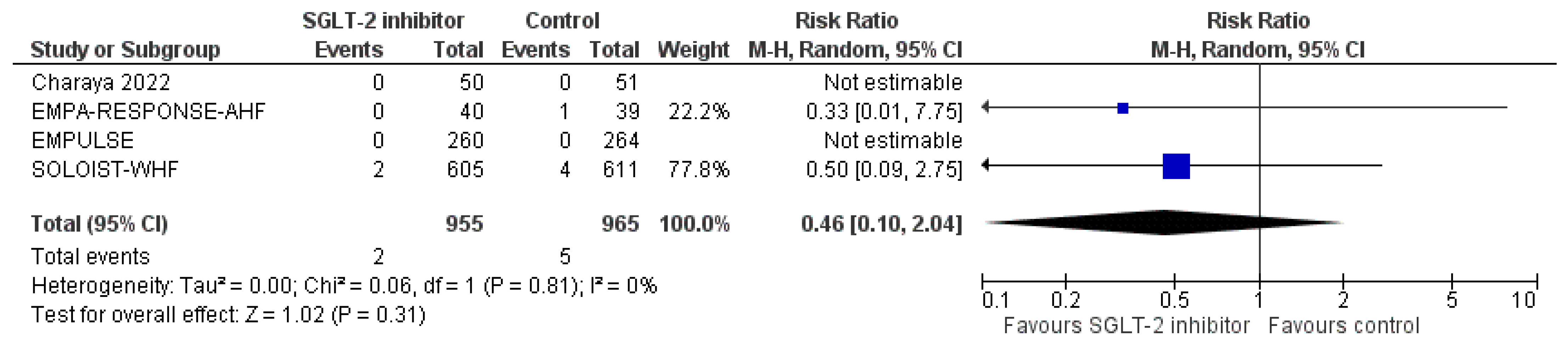Select the 'Total (95% CI)' row label
The height and width of the screenshot is (343, 1568).
(99, 224)
